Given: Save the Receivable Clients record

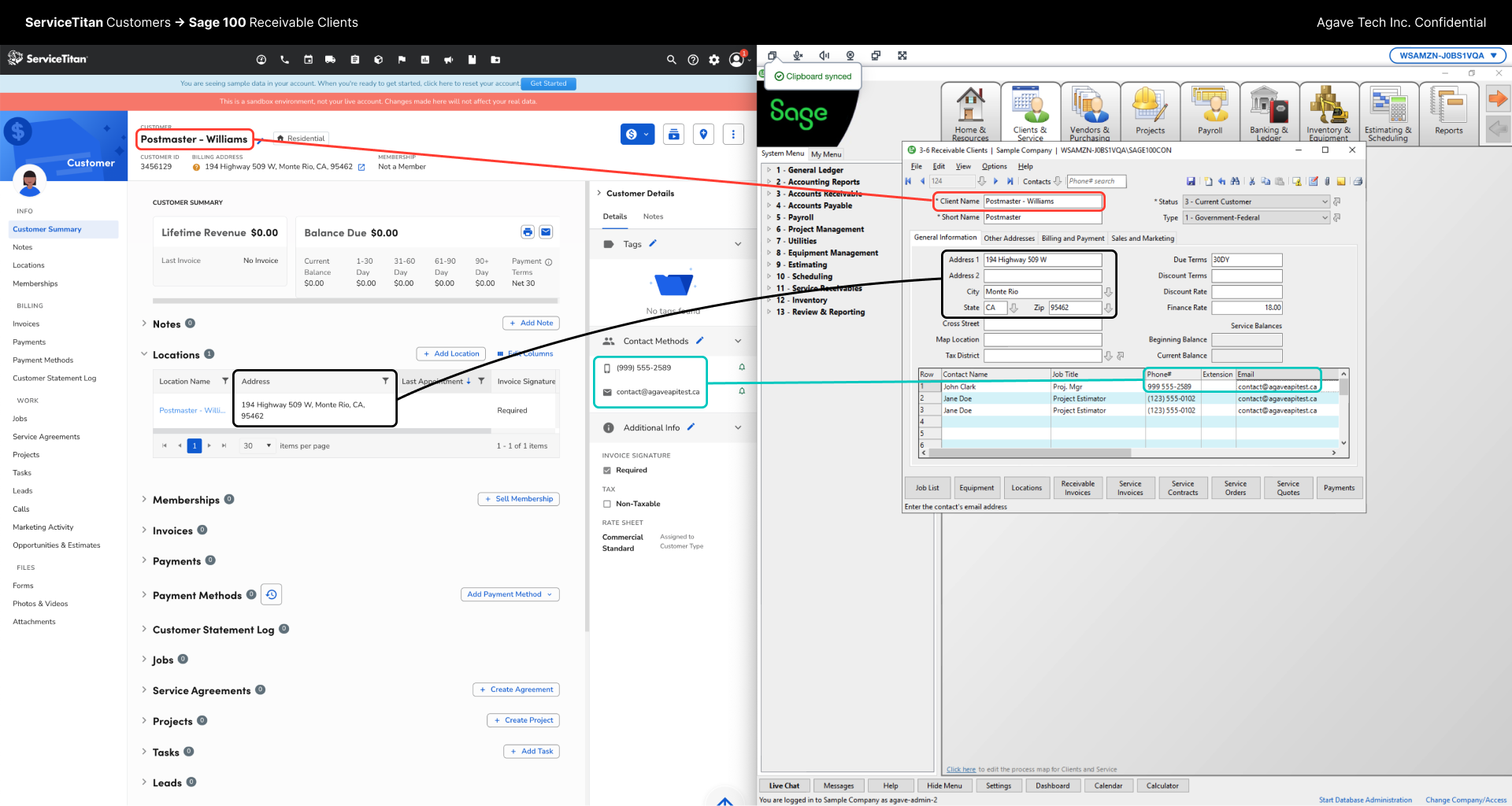Looking at the screenshot, I should (x=1191, y=181).
